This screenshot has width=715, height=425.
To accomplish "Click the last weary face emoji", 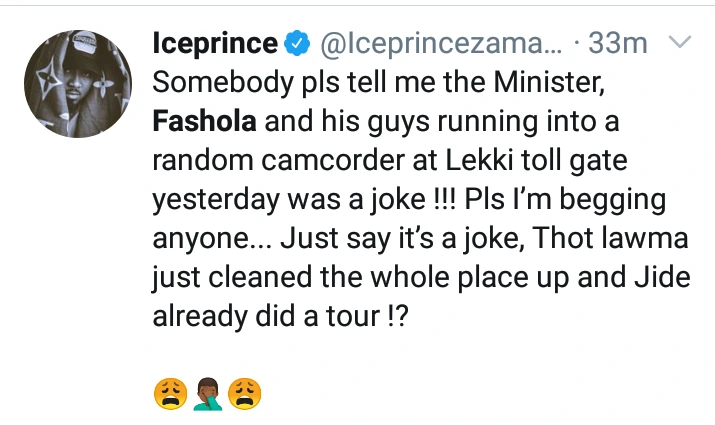I will [x=243, y=395].
